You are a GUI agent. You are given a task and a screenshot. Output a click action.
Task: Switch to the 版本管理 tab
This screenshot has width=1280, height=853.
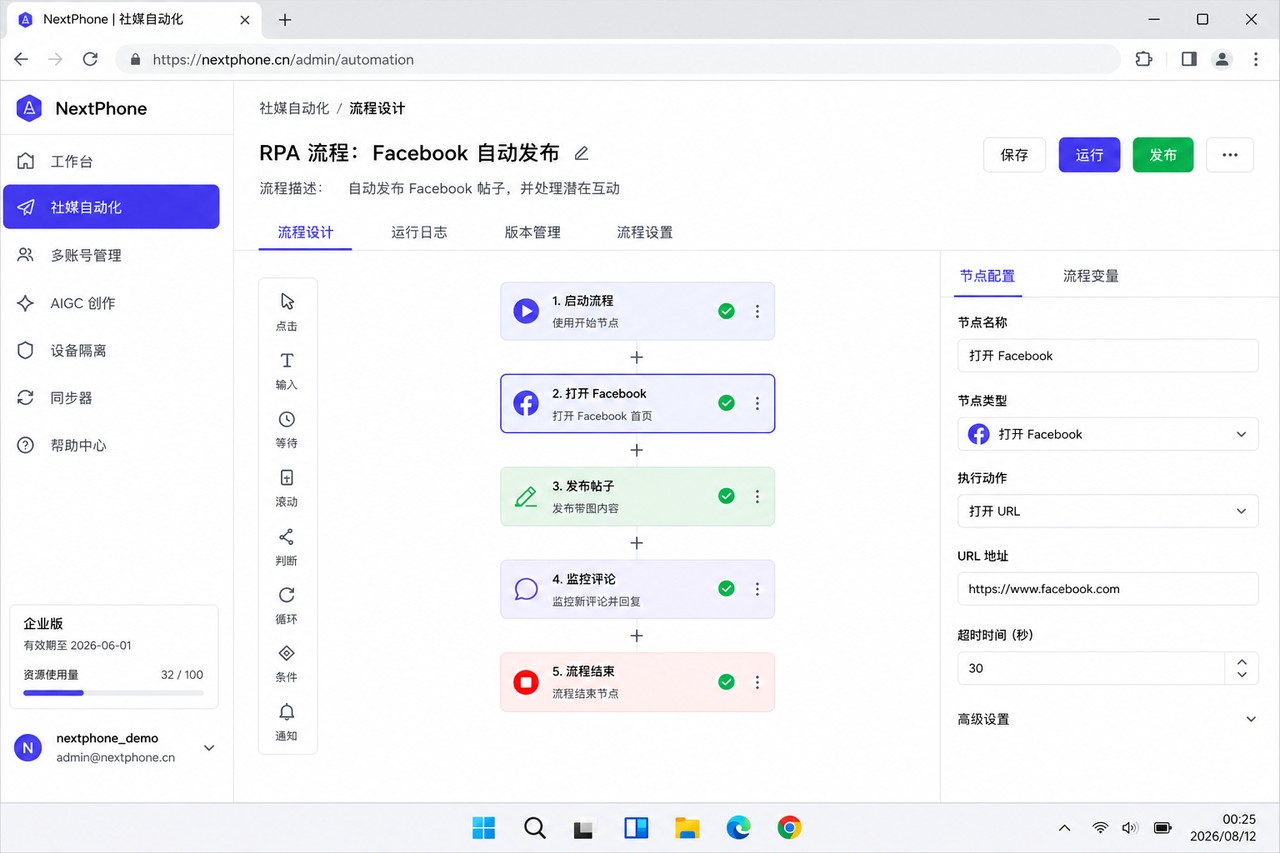tap(532, 232)
